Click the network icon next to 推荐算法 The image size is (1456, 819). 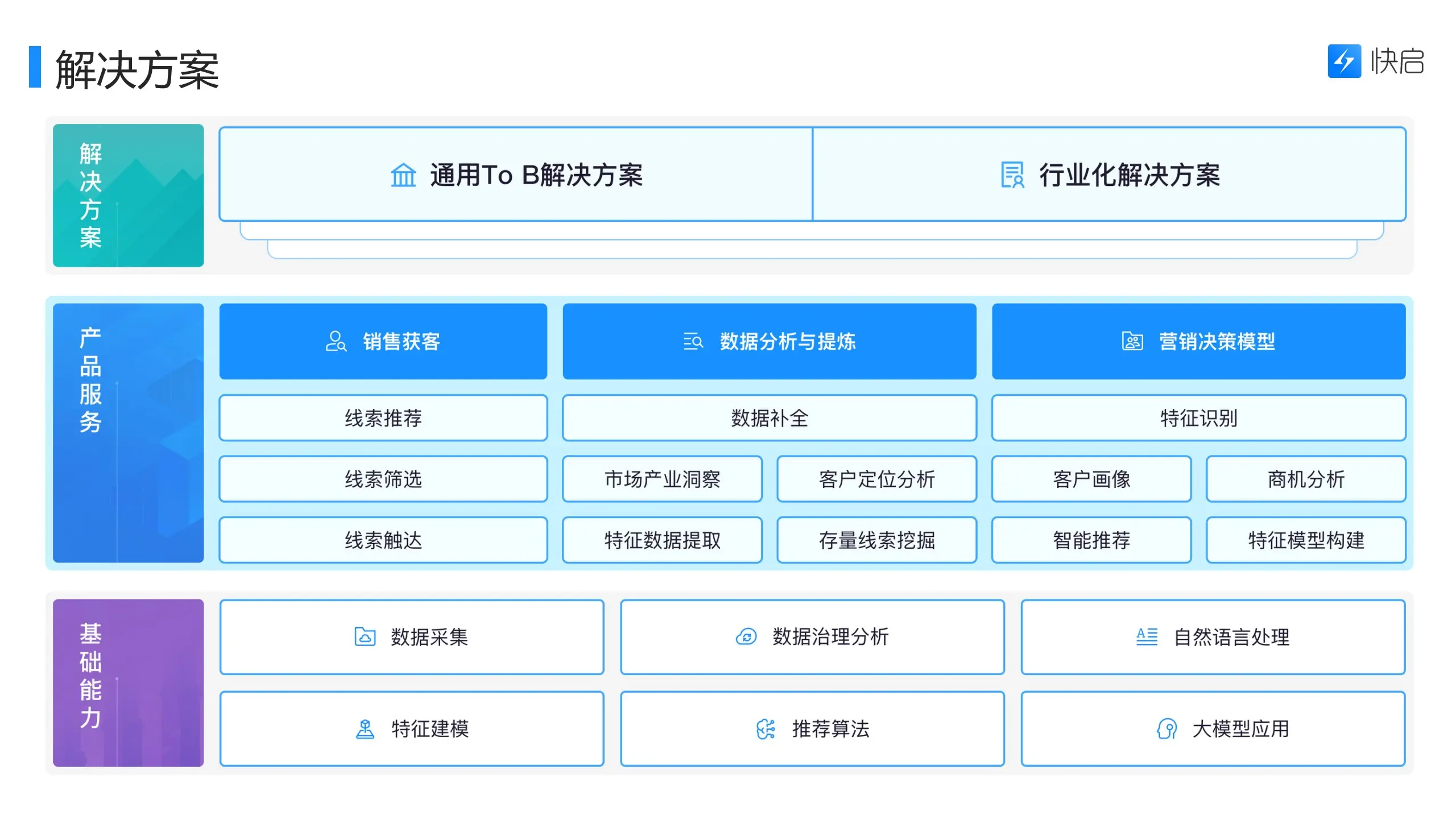(x=765, y=729)
